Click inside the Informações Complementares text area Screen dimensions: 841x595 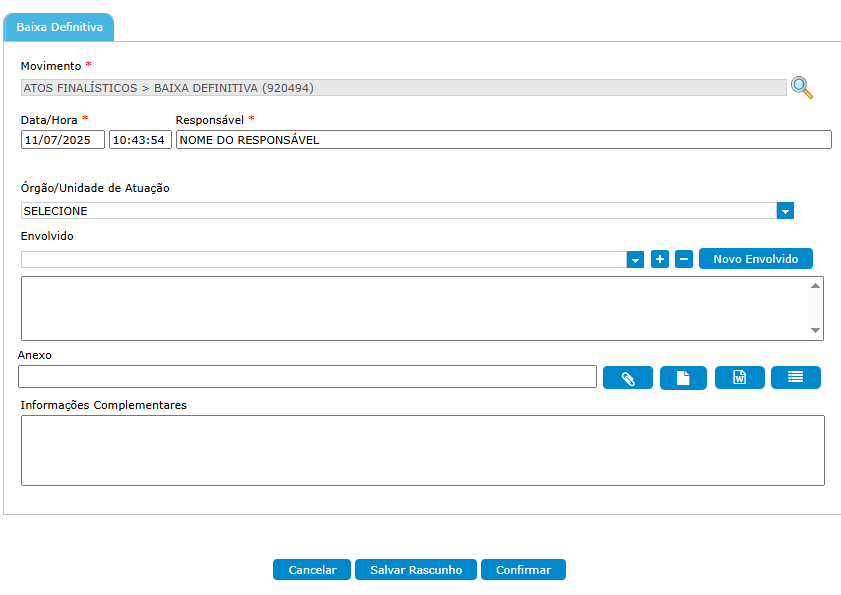pos(422,450)
